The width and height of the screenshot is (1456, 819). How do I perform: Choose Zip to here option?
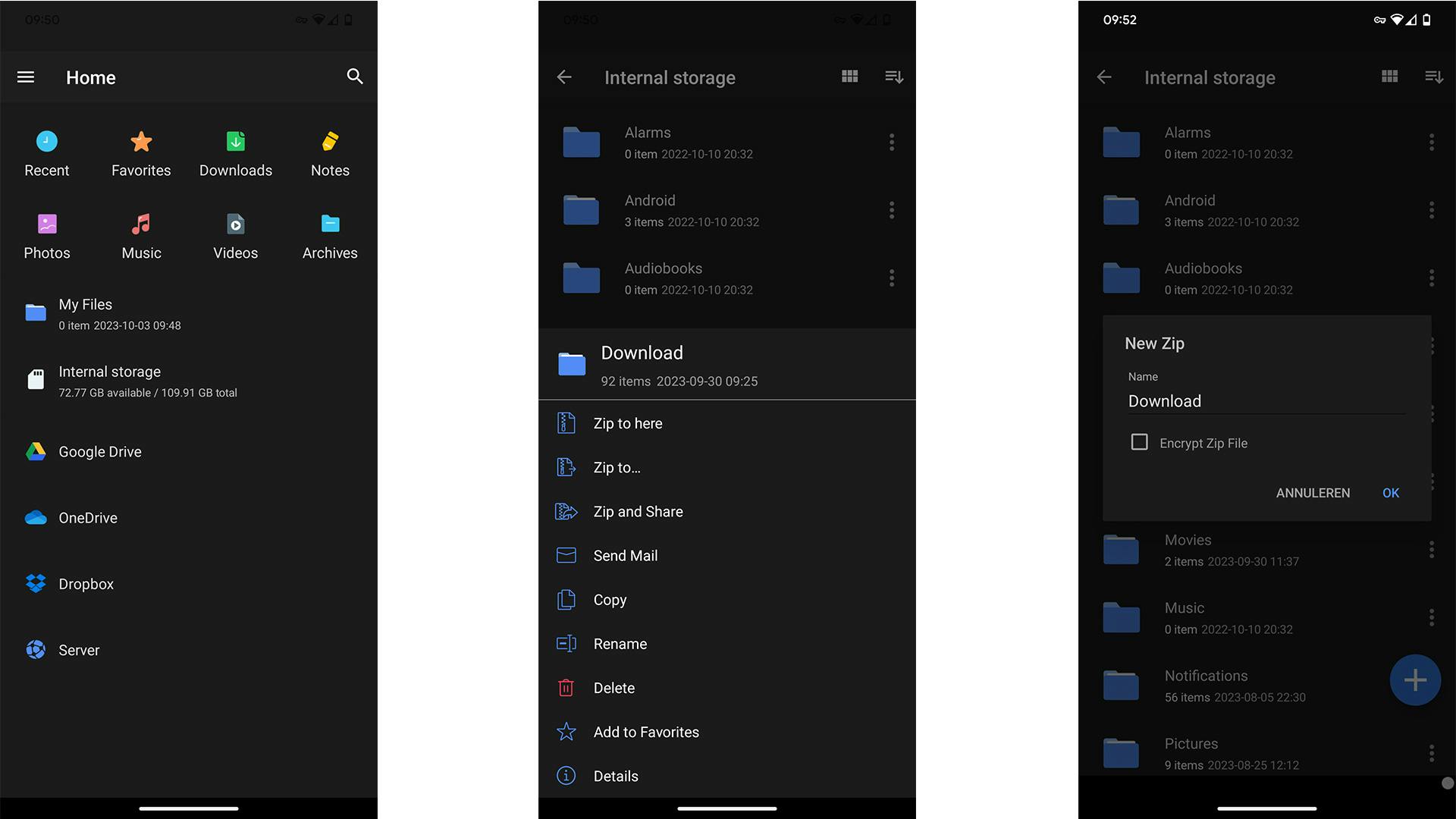point(627,423)
